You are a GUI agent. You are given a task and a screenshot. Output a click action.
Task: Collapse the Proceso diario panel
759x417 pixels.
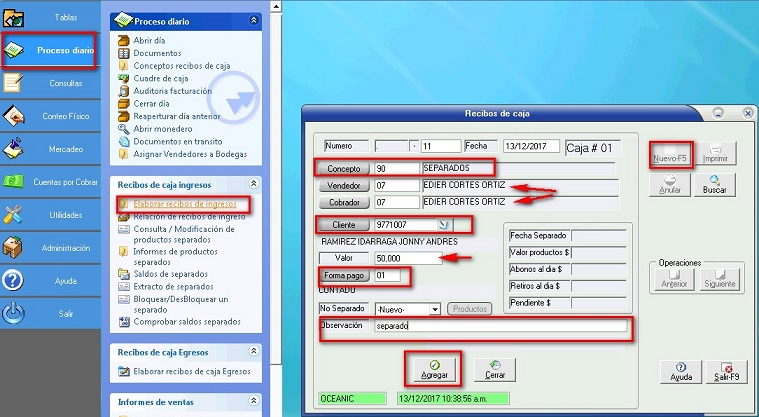click(x=253, y=20)
